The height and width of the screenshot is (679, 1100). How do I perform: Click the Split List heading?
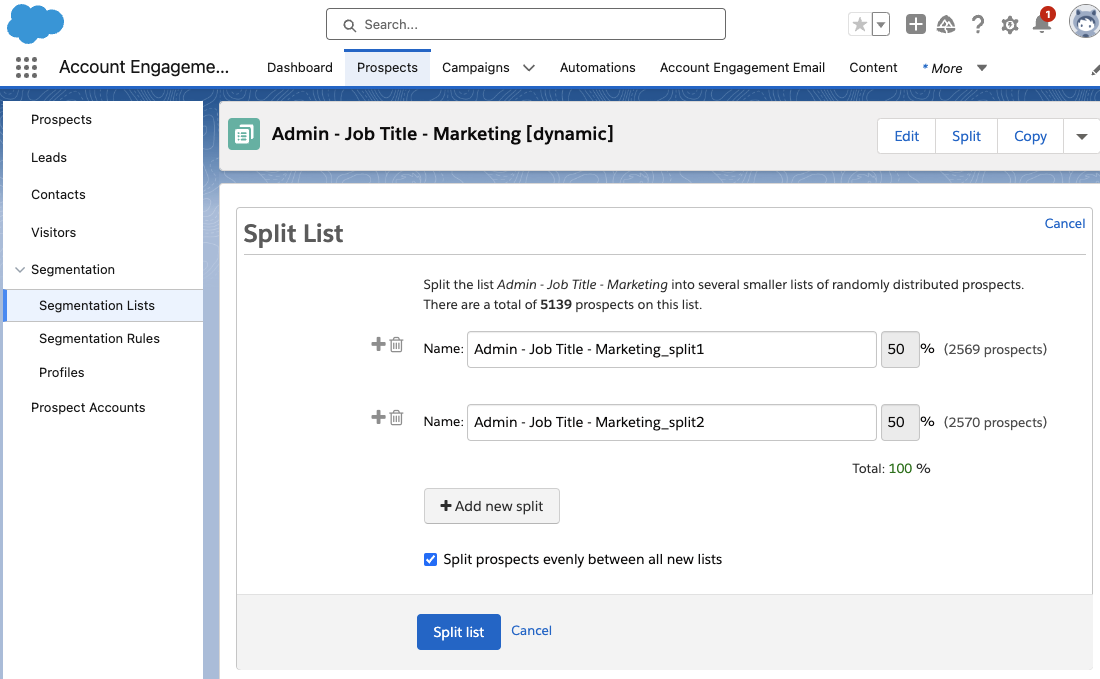click(293, 234)
